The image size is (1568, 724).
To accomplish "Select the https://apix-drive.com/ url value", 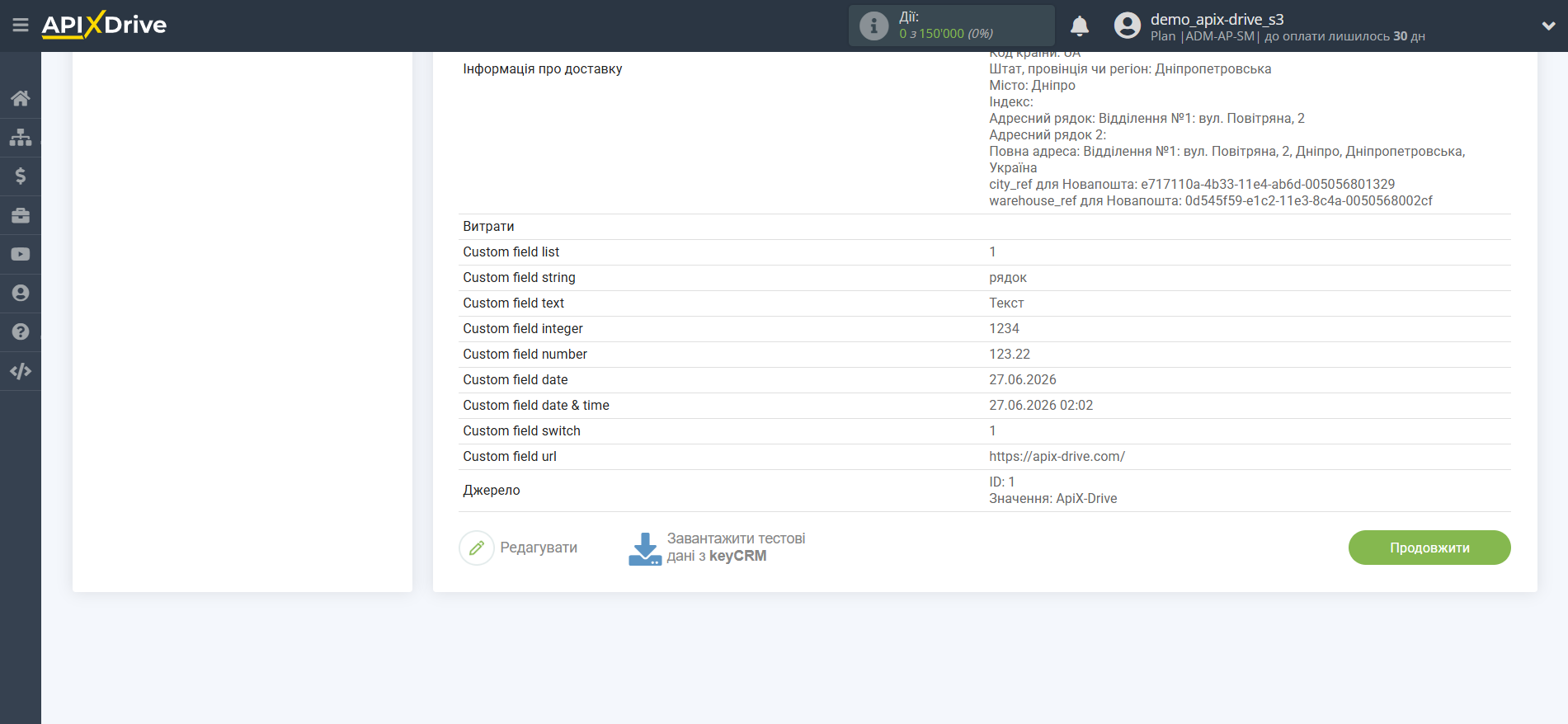I will coord(1057,457).
